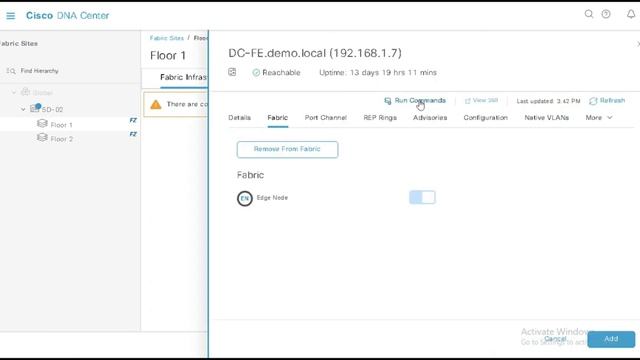This screenshot has height=360, width=640.
Task: Click the FZ badge next to Floor 1
Action: pyautogui.click(x=133, y=120)
